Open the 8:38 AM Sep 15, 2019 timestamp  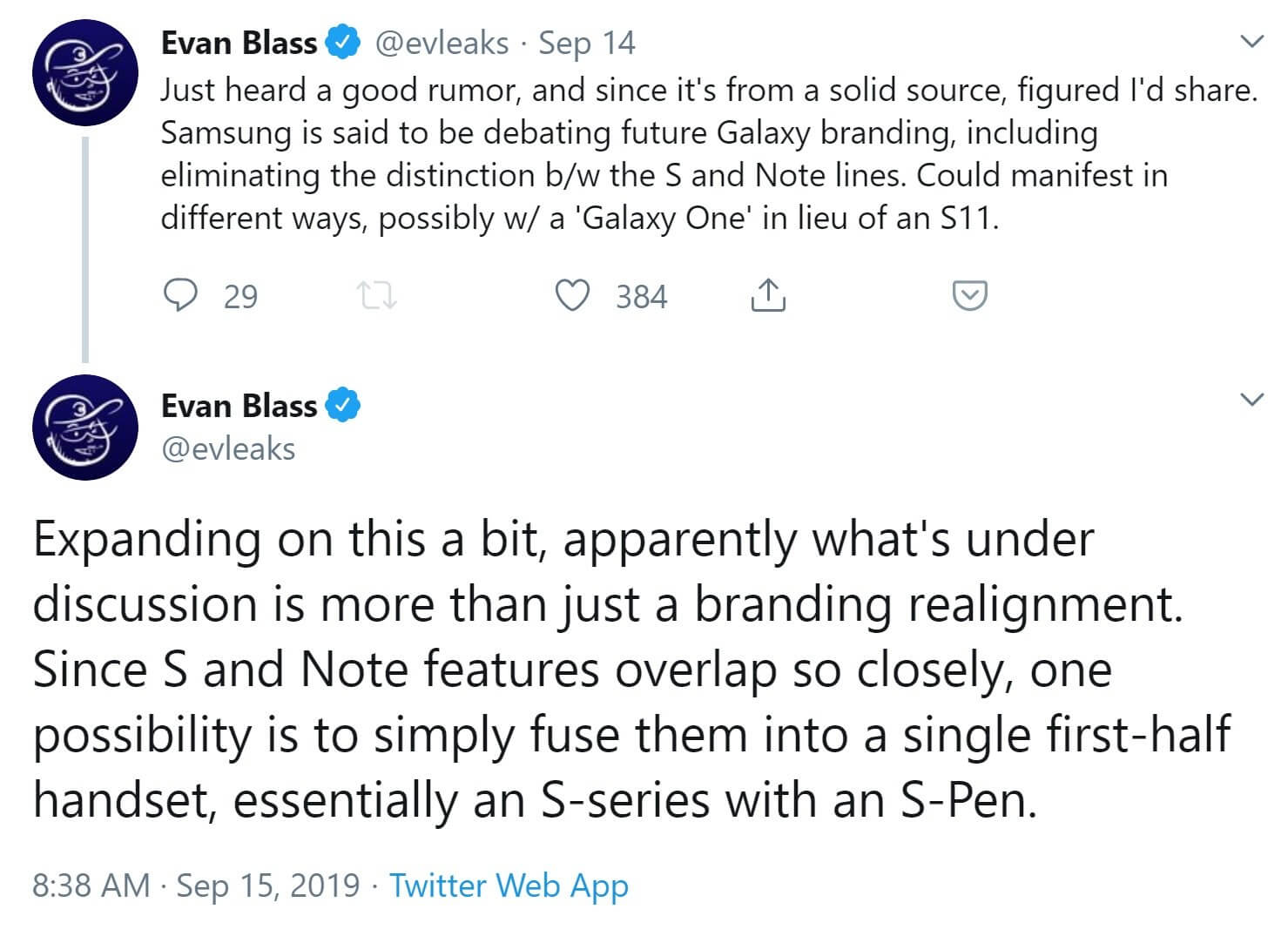[196, 885]
